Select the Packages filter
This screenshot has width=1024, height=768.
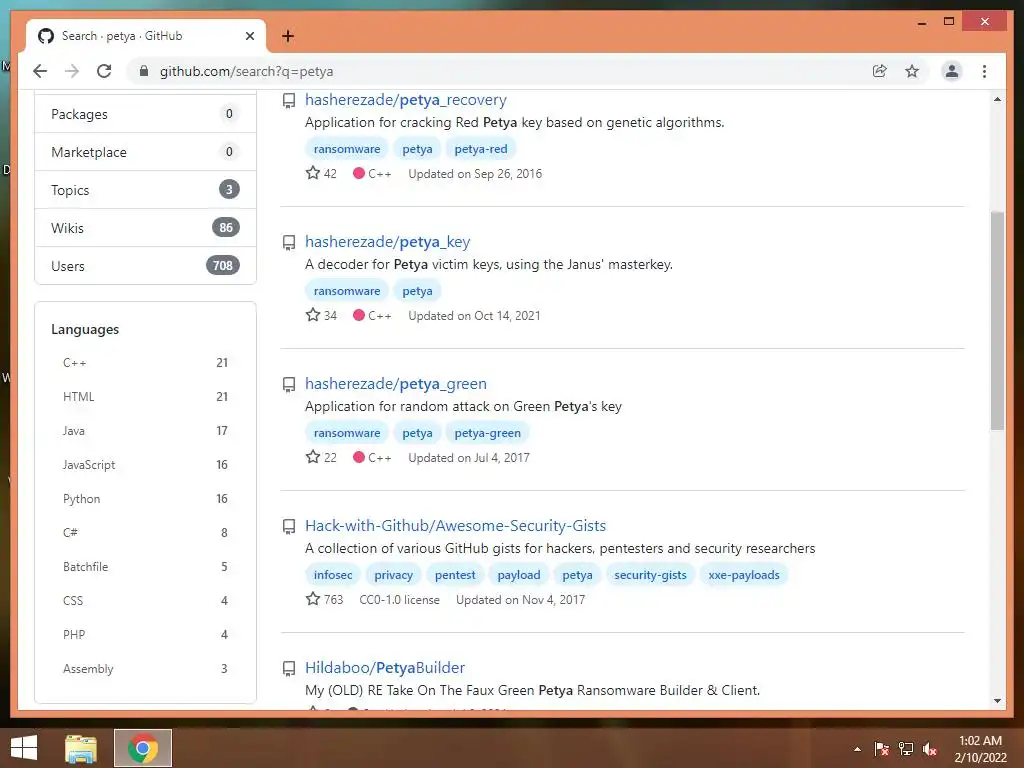(145, 114)
